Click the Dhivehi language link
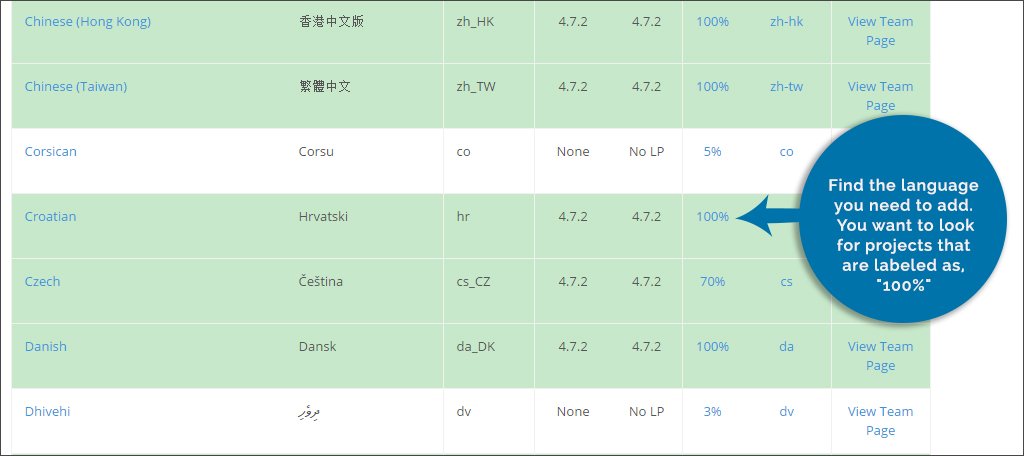 pyautogui.click(x=47, y=411)
